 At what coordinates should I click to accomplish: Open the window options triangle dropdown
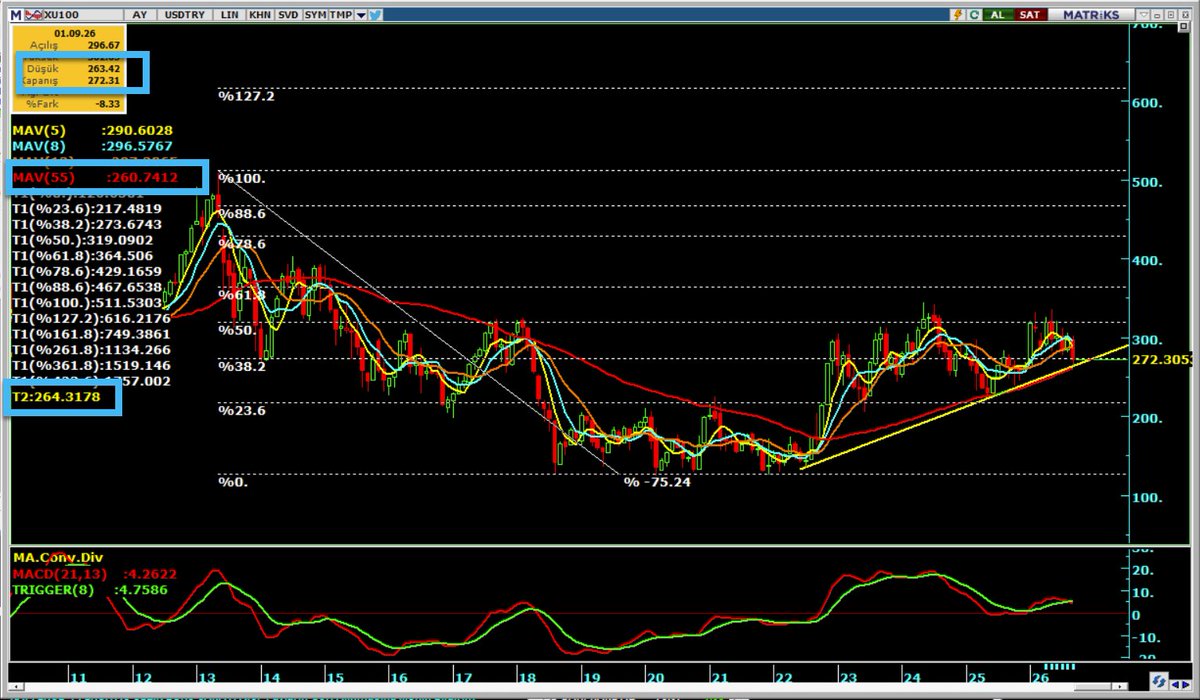1143,15
